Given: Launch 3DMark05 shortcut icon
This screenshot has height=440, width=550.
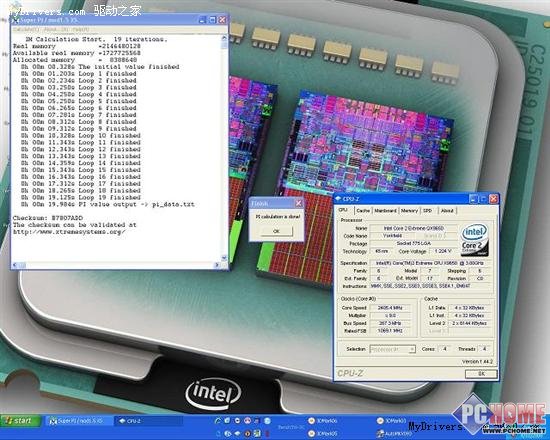Looking at the screenshot, I should pyautogui.click(x=323, y=434).
